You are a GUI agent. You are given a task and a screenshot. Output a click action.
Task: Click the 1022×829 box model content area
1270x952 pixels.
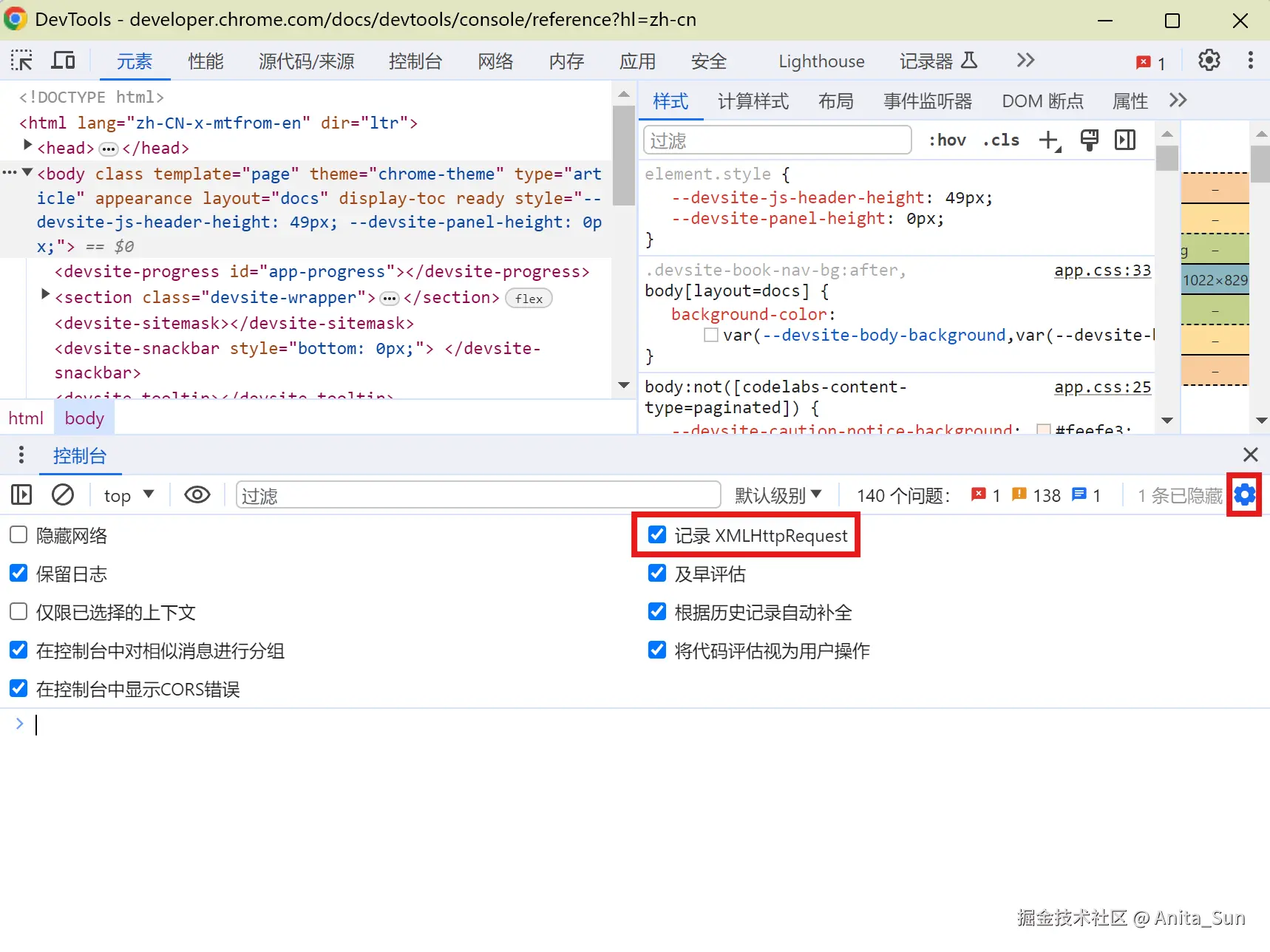pos(1215,280)
